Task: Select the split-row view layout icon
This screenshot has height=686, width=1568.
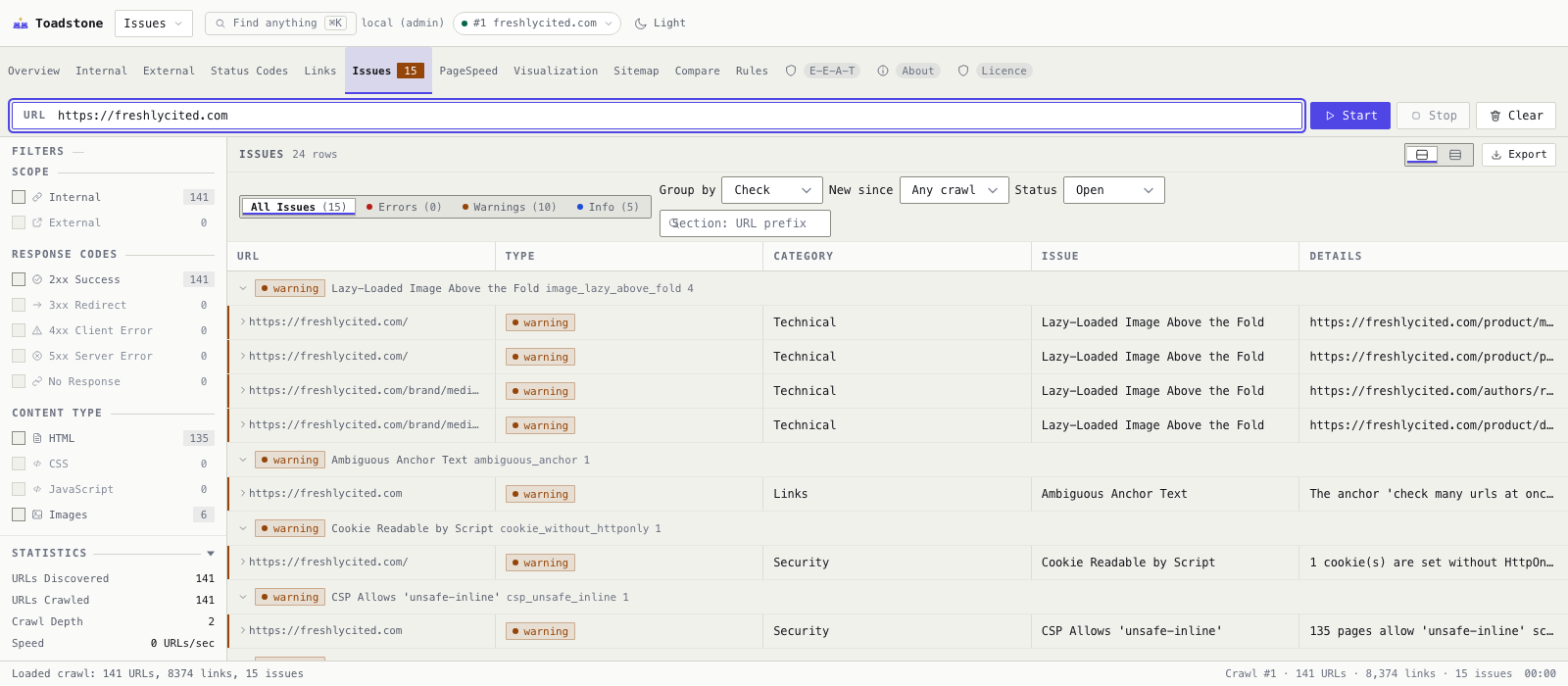Action: (x=1422, y=155)
